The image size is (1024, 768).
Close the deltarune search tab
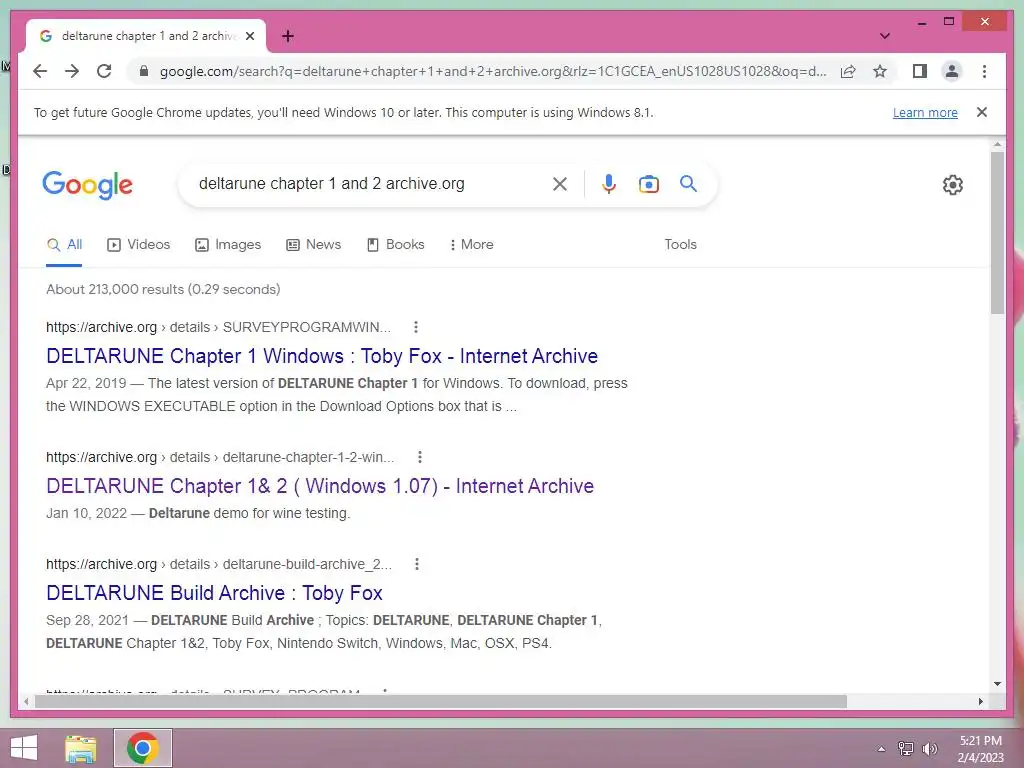(250, 36)
